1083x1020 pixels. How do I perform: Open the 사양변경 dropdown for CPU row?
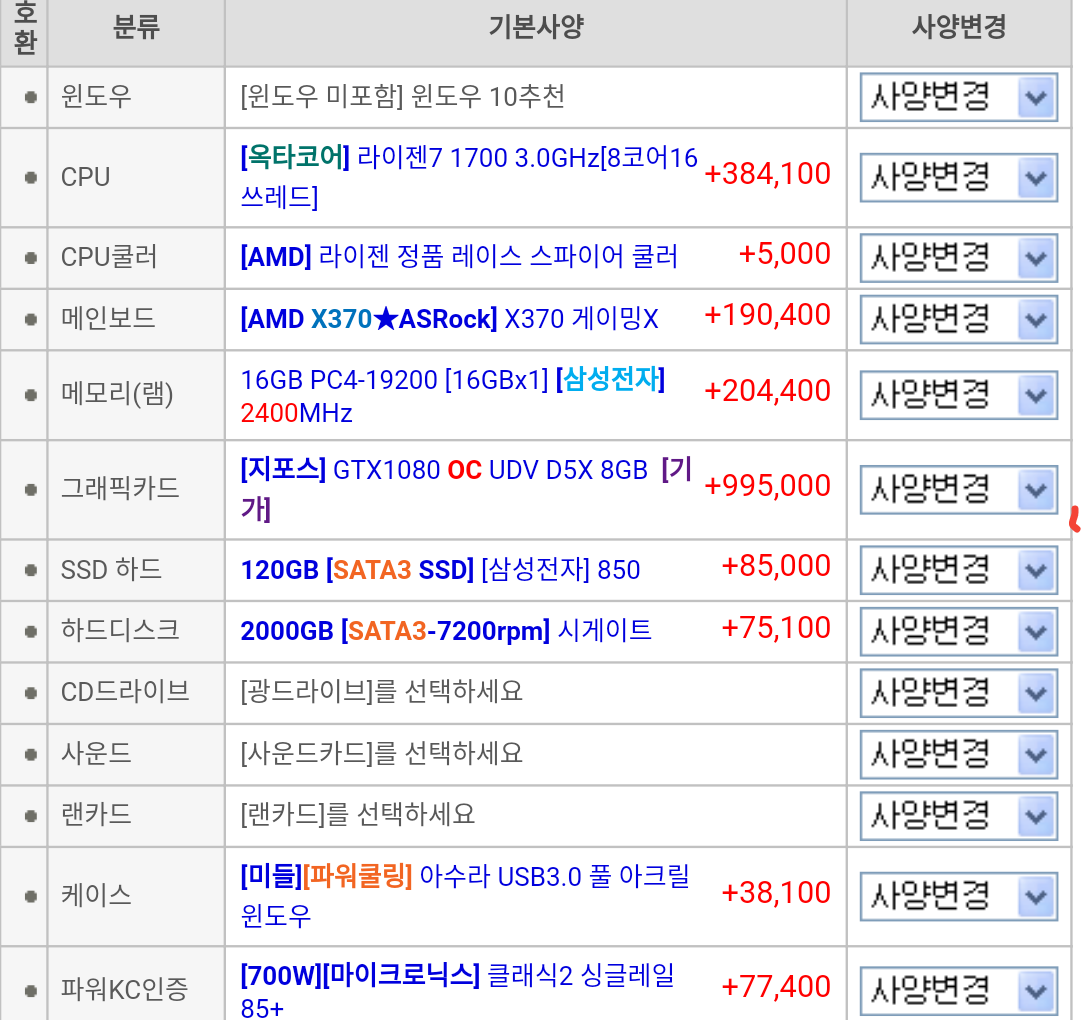point(958,177)
